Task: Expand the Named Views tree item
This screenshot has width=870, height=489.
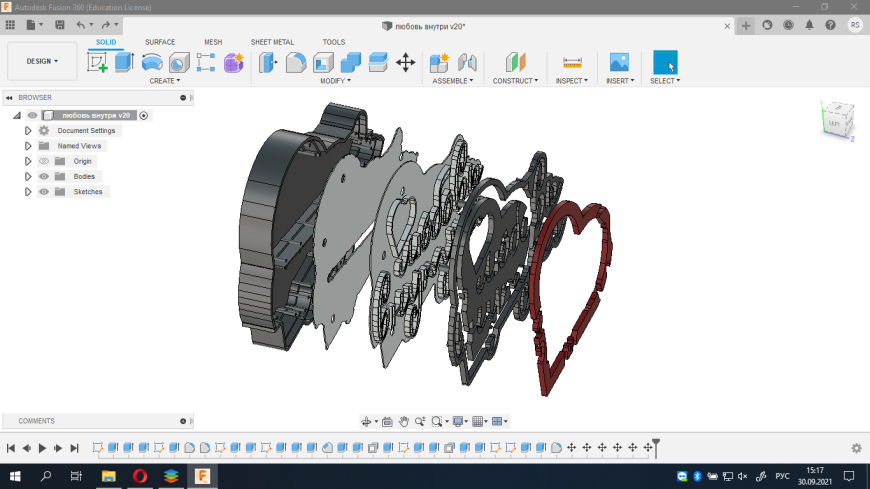Action: click(x=28, y=146)
